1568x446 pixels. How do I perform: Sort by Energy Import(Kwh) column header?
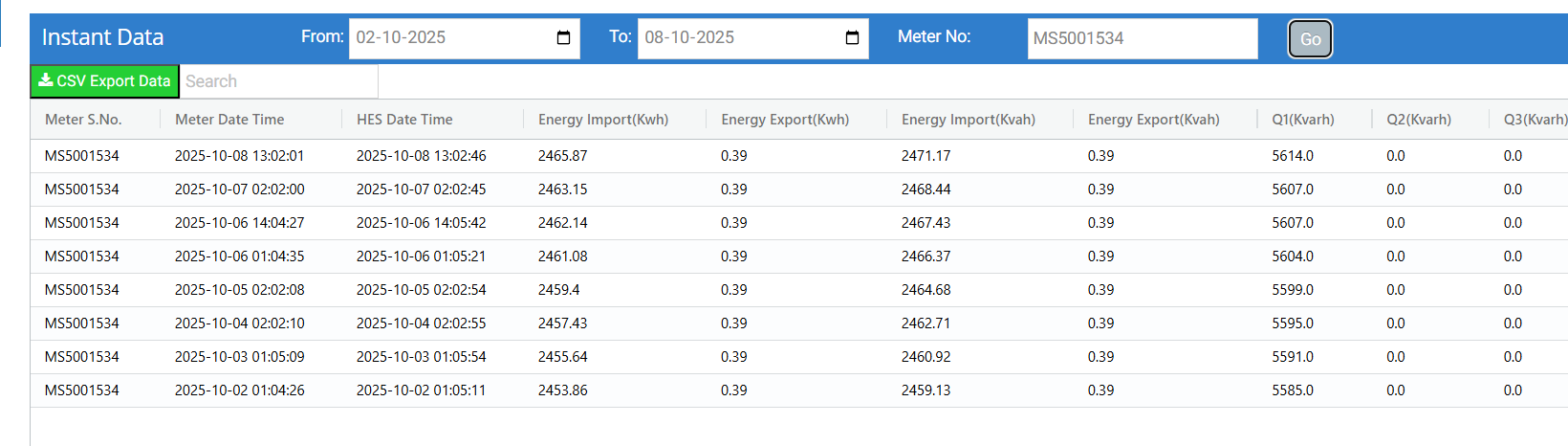(x=603, y=120)
